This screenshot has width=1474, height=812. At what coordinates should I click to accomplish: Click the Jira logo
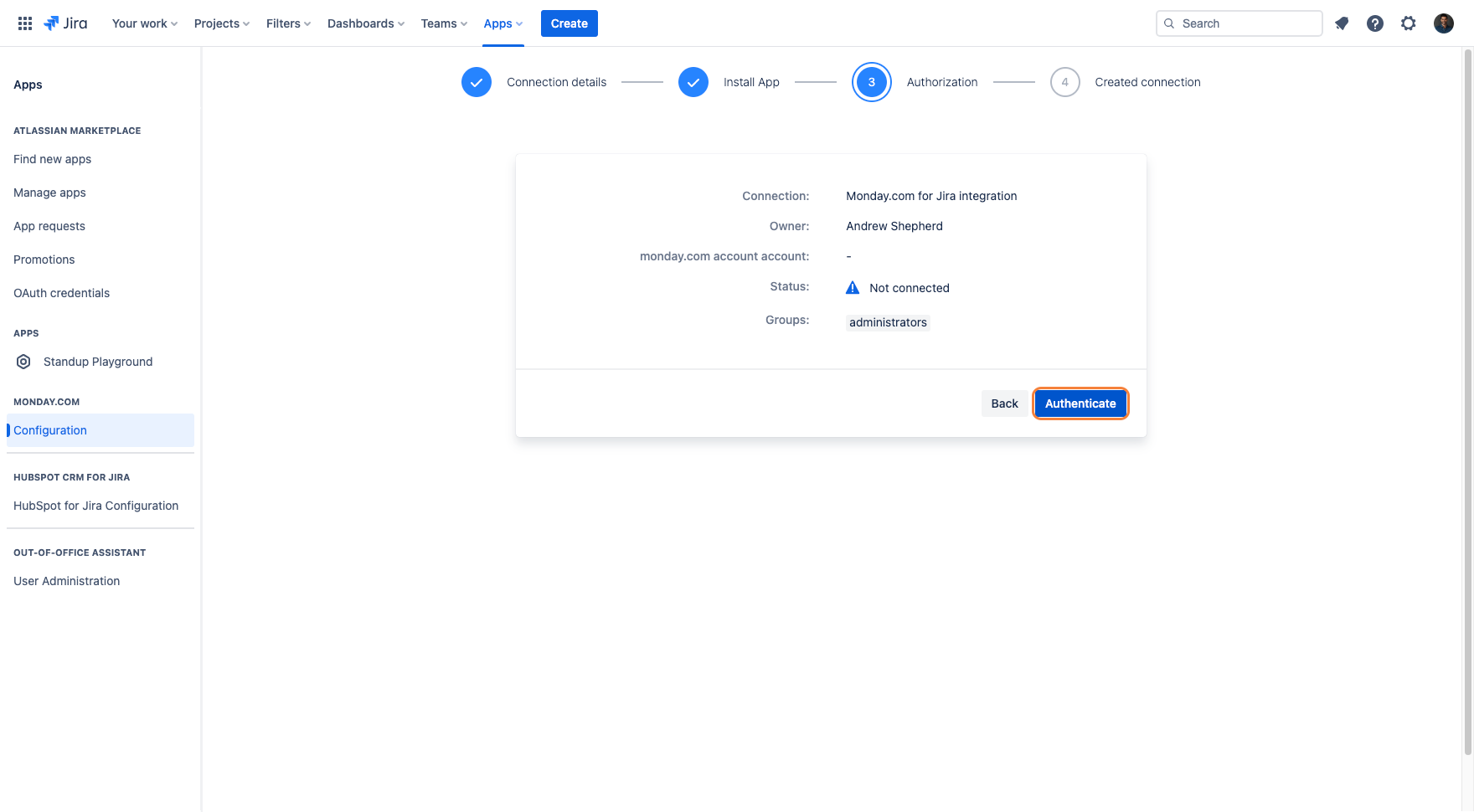65,23
